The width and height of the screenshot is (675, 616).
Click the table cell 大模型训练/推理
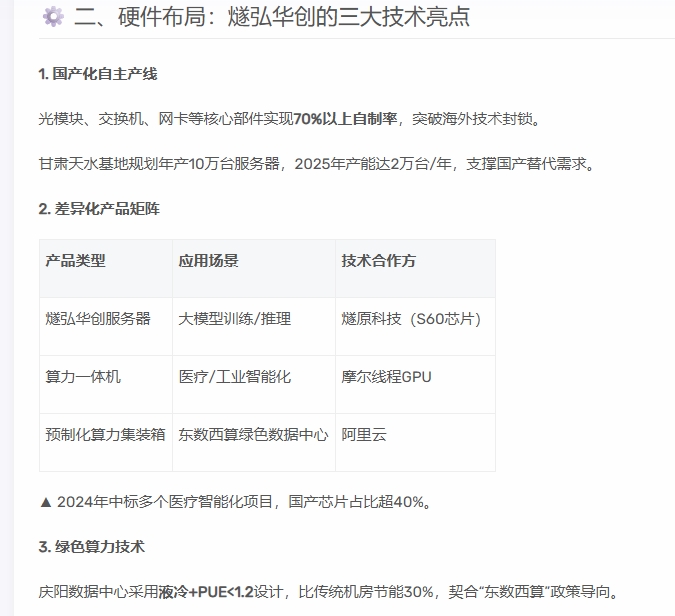pos(235,319)
